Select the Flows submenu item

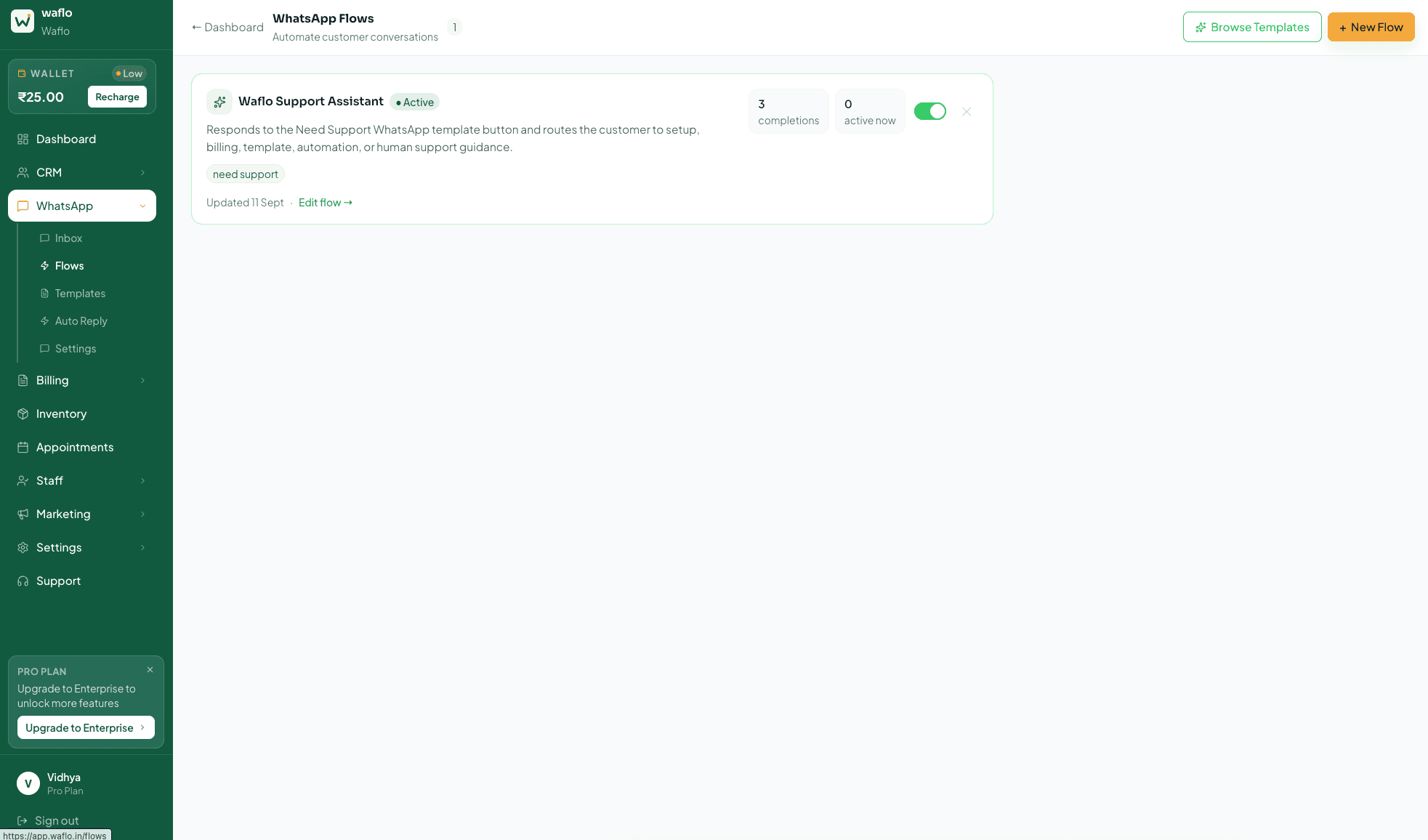coord(69,265)
